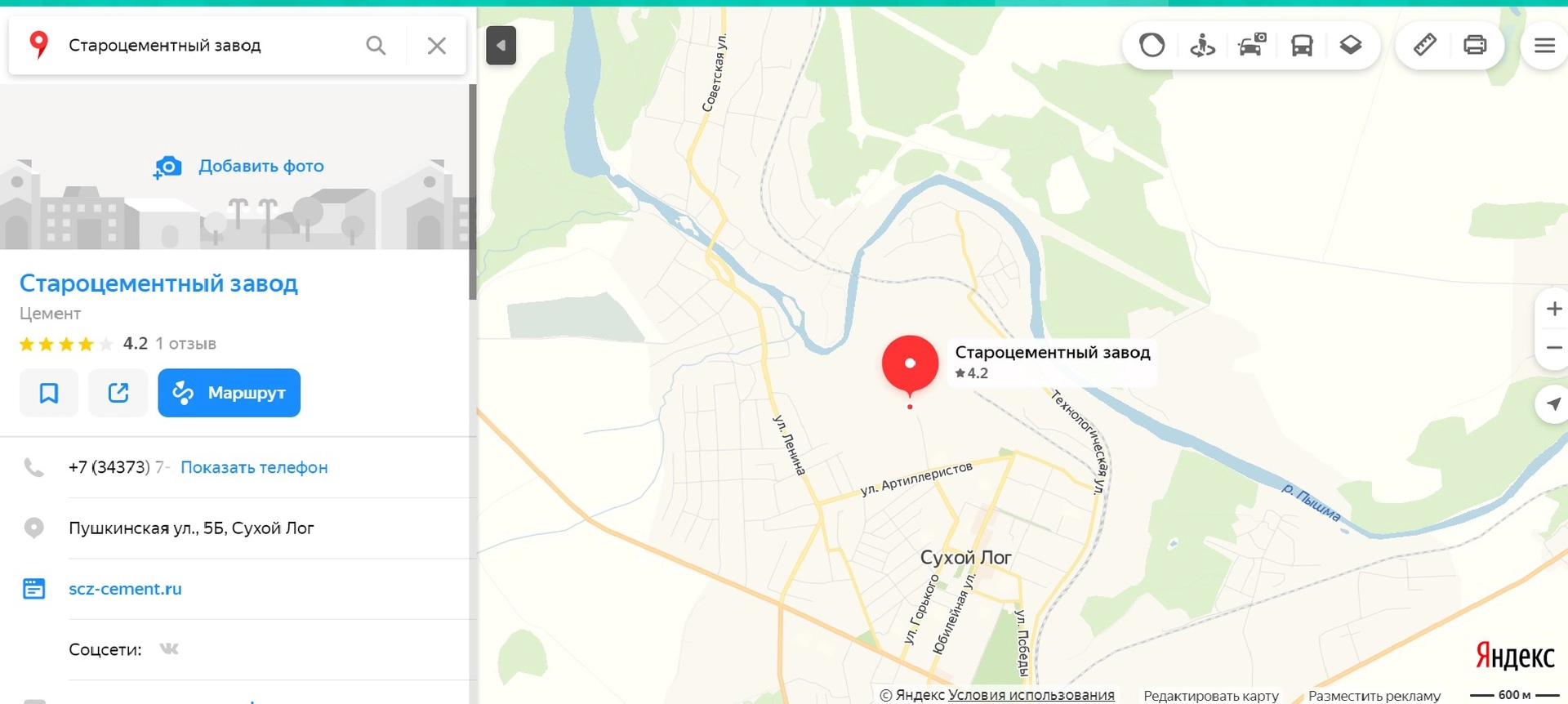Screen dimensions: 1568x704
Task: Clear search with X icon
Action: pos(437,46)
